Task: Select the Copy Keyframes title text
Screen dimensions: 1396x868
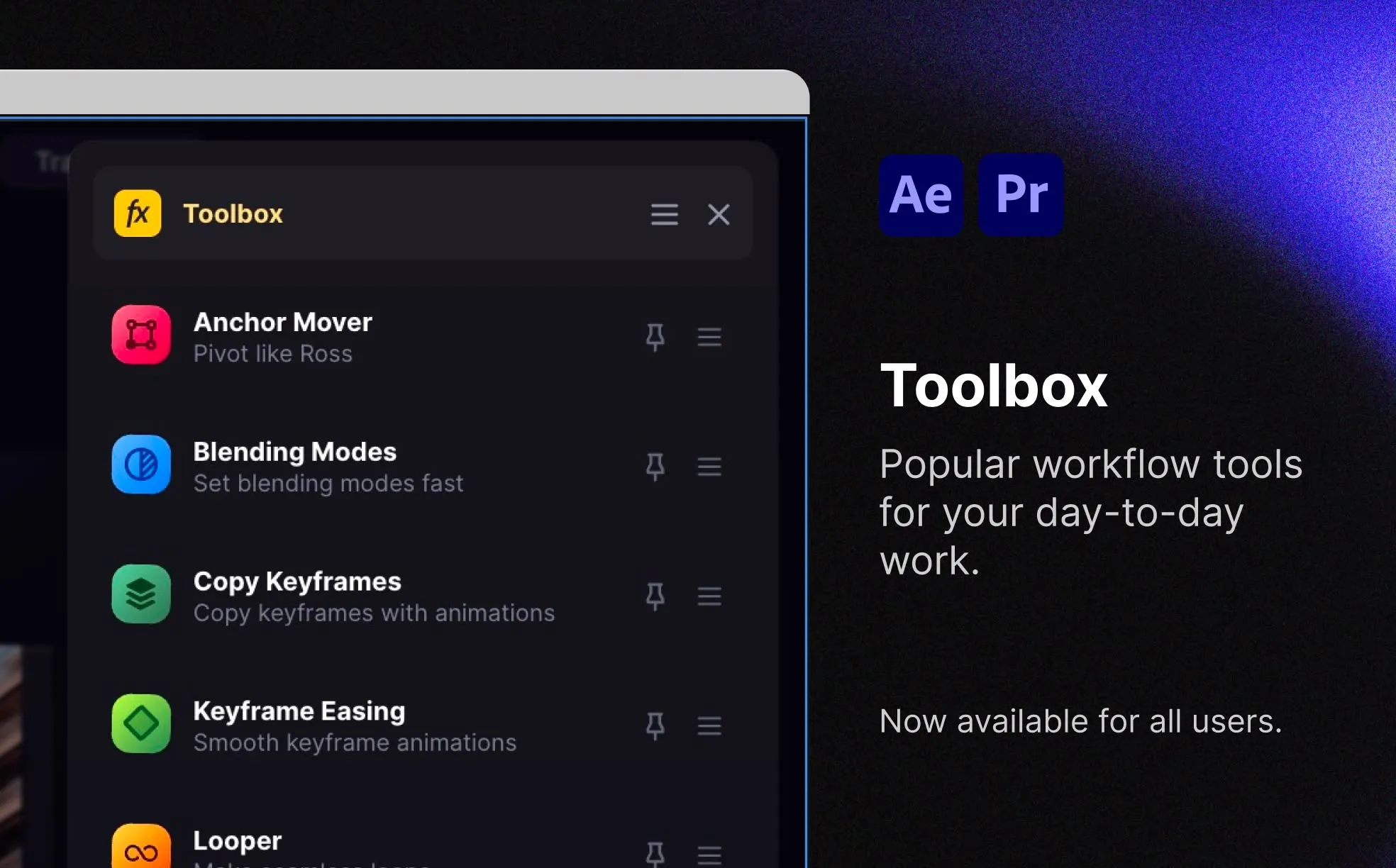Action: pyautogui.click(x=297, y=582)
